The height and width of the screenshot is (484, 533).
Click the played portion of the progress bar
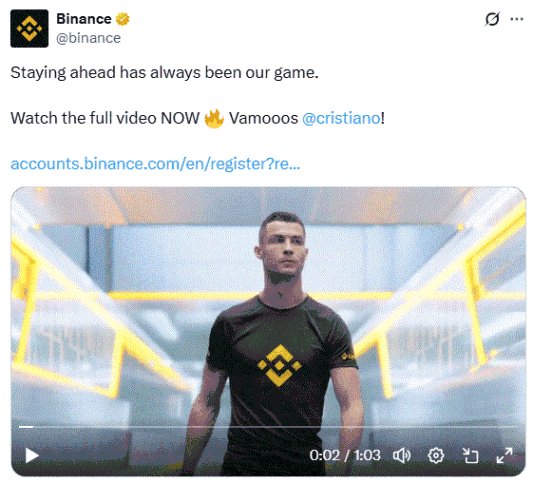[x=26, y=427]
